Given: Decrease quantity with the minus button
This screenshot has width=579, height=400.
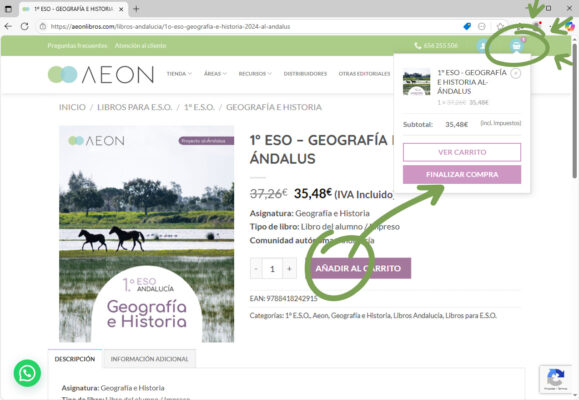Looking at the screenshot, I should (256, 269).
